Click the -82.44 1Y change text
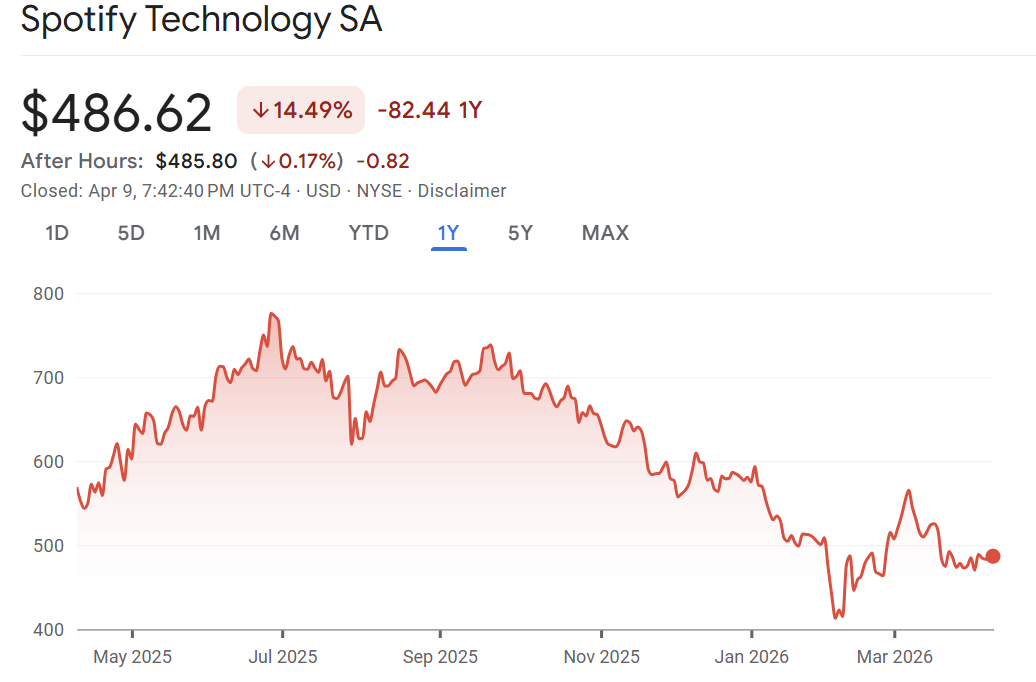Screen dimensions: 1036x682 tap(429, 111)
